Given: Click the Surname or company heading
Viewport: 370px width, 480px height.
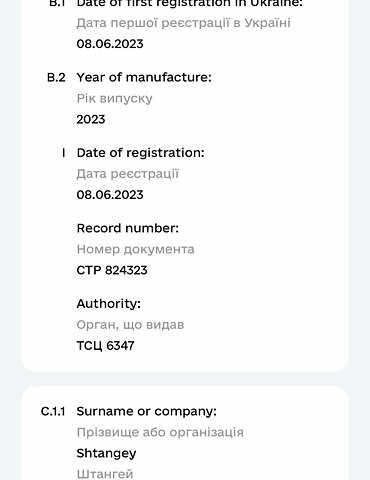Looking at the screenshot, I should [146, 411].
